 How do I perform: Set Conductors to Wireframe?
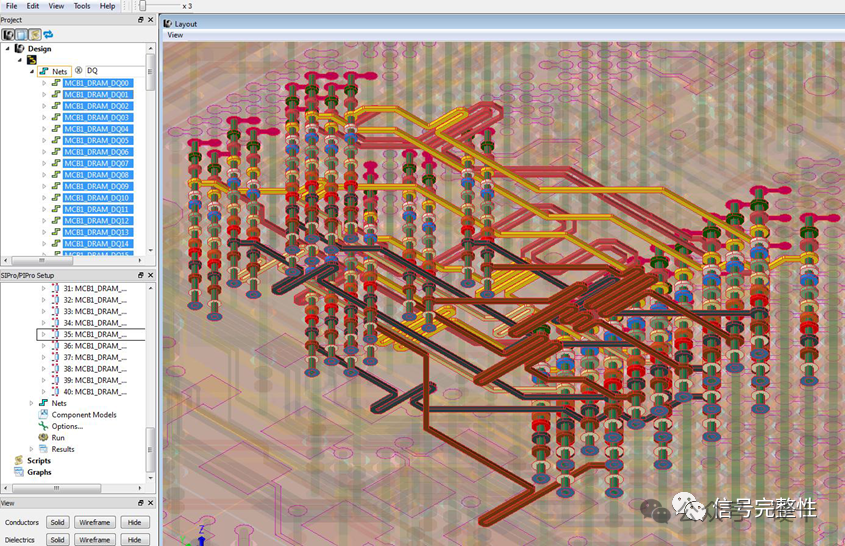(95, 522)
